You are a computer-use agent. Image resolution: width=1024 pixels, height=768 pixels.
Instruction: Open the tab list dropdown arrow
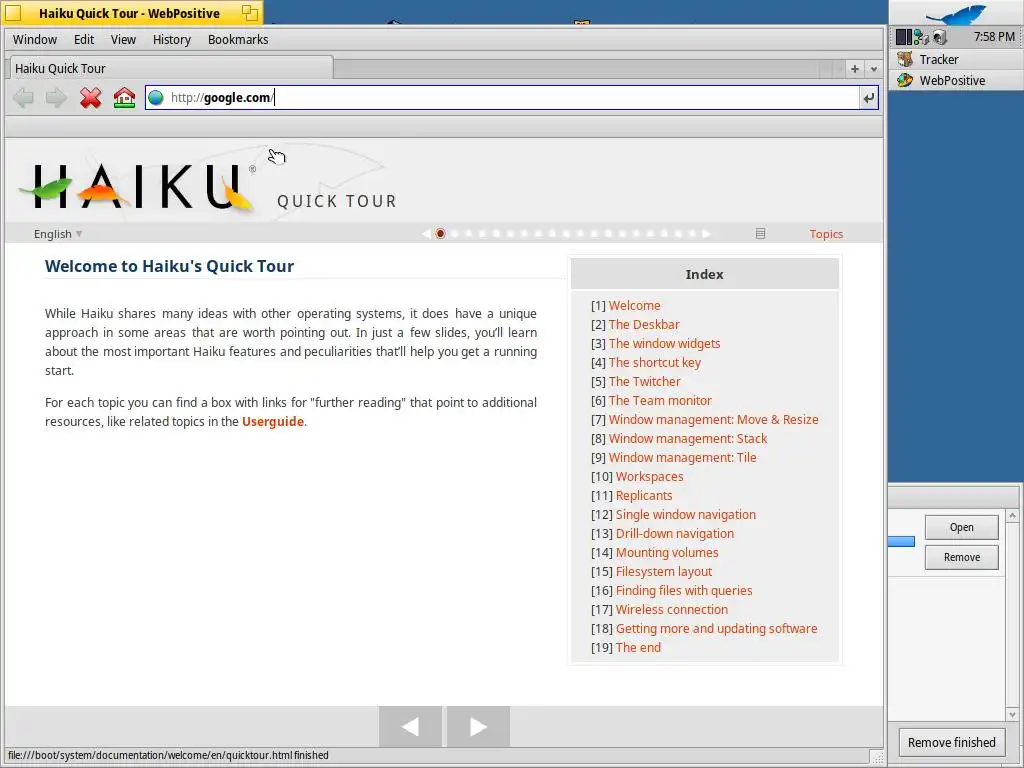coord(874,69)
